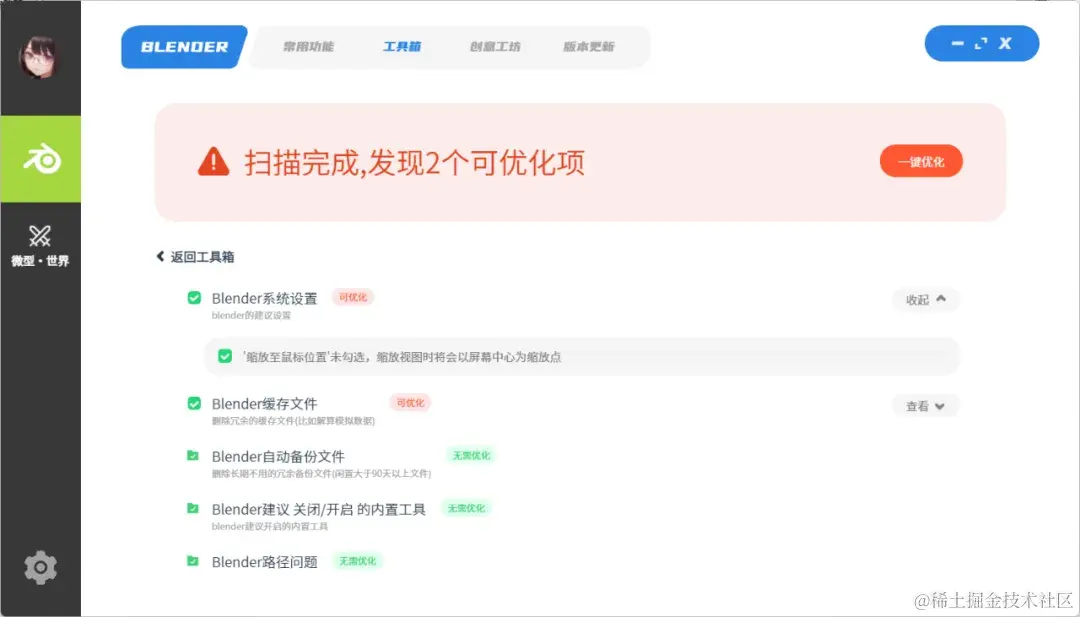Click the green folder icon for Blender自动备份文件

[193, 455]
